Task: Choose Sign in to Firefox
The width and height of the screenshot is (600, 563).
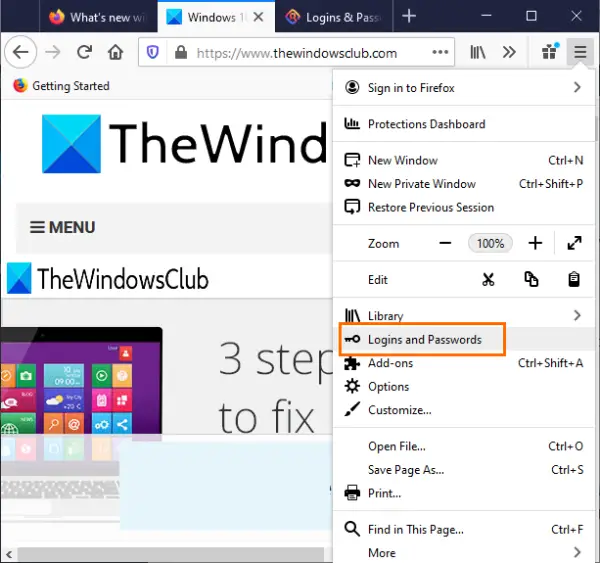Action: pyautogui.click(x=463, y=88)
